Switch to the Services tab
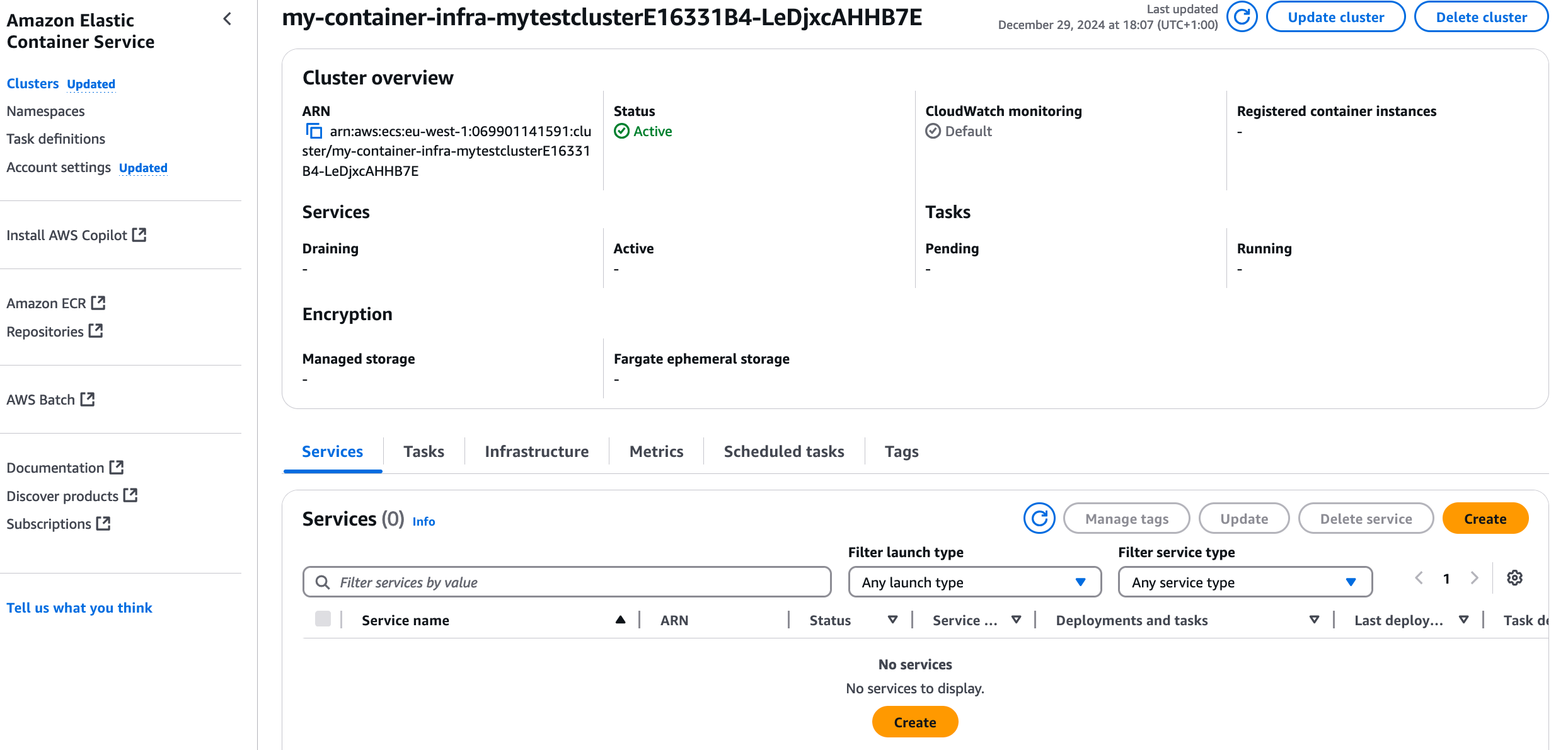 point(332,451)
